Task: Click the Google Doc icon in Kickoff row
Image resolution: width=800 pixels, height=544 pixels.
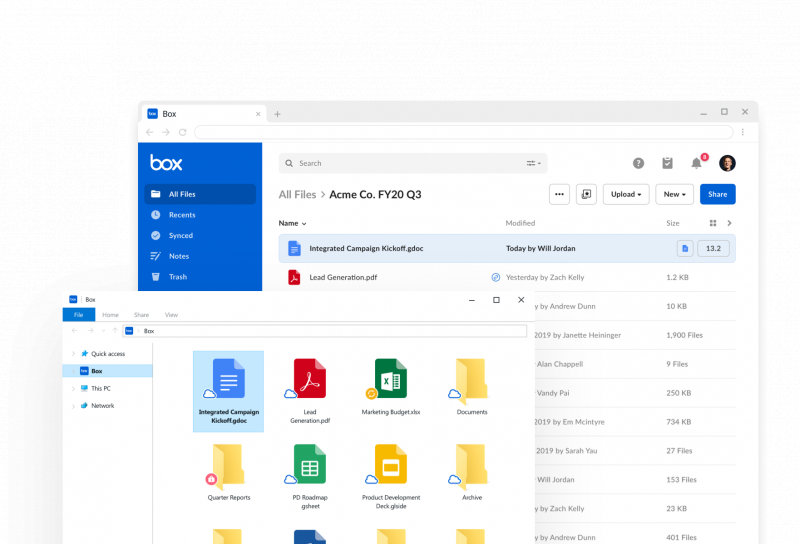Action: 294,249
